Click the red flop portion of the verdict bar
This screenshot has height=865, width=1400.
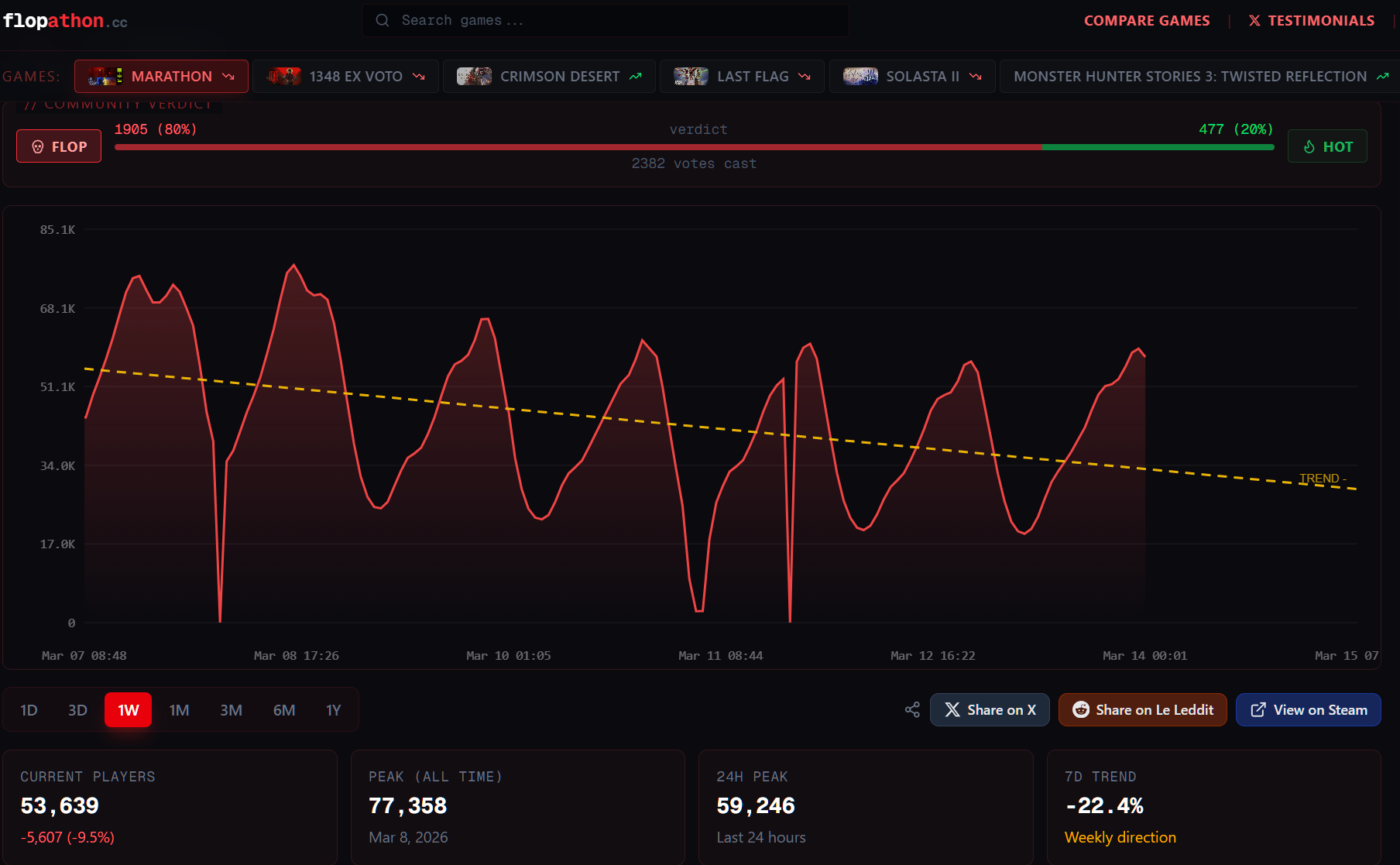[578, 146]
